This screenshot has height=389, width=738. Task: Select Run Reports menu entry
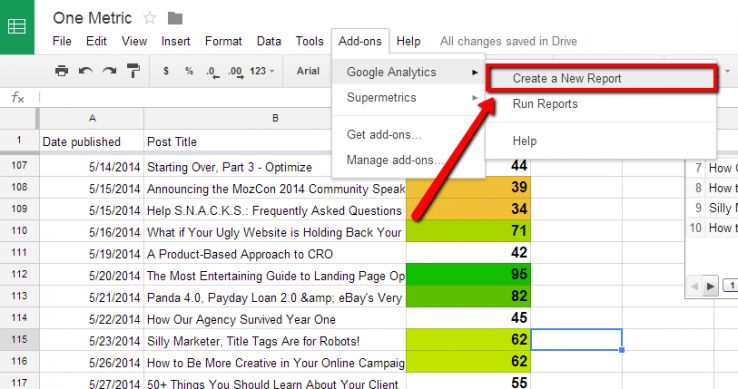(x=545, y=104)
